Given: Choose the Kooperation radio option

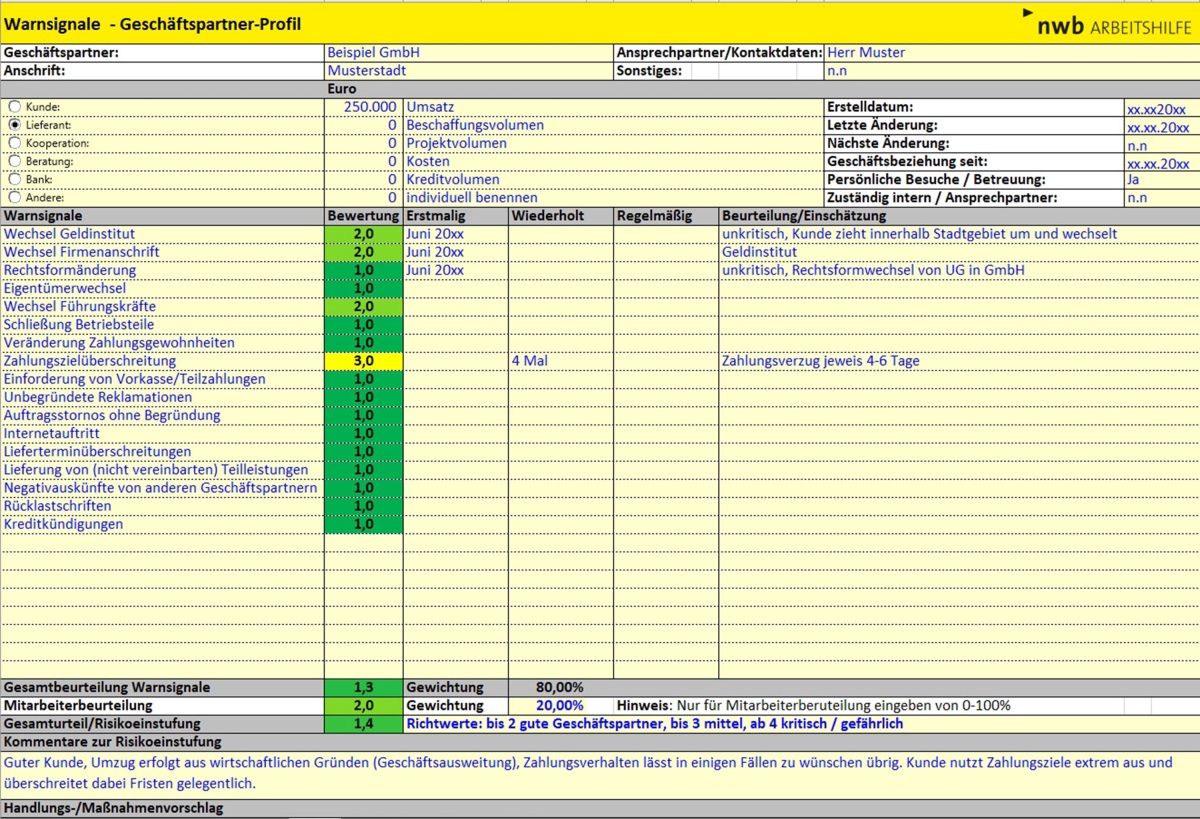Looking at the screenshot, I should tap(14, 143).
